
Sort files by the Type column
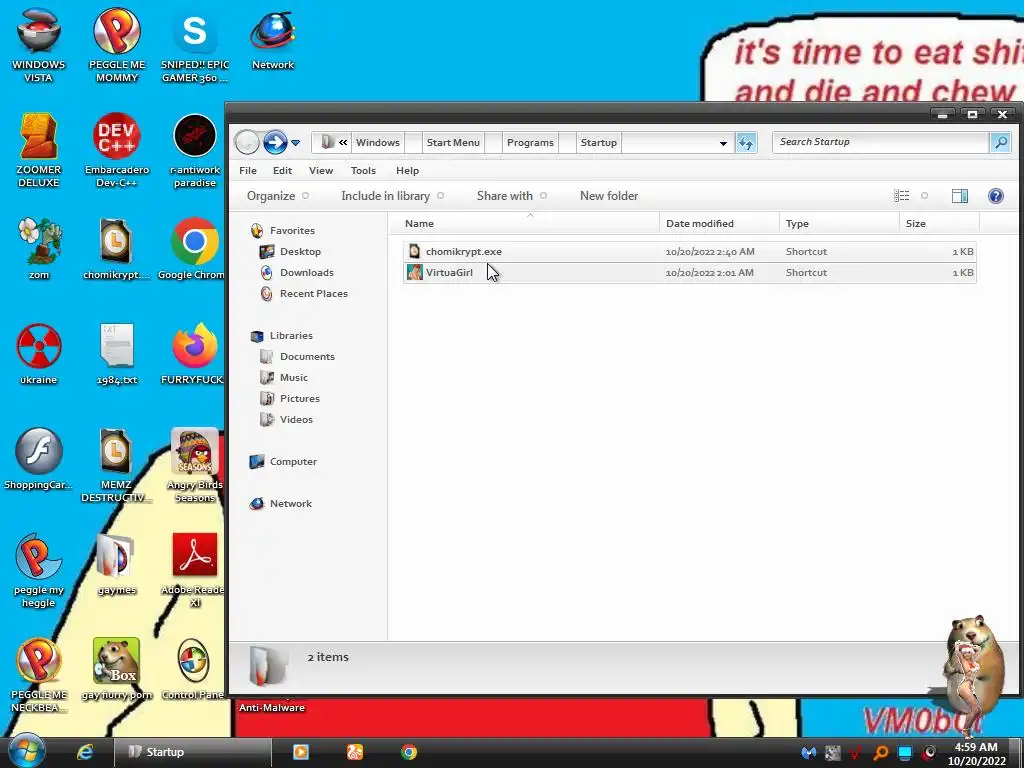pyautogui.click(x=839, y=223)
